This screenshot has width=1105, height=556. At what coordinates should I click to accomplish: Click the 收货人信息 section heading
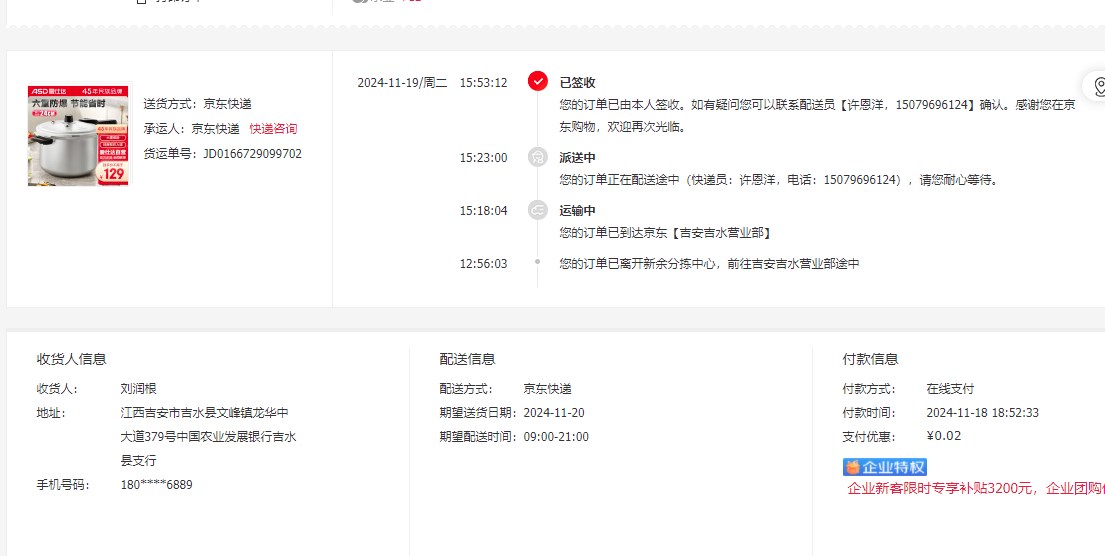click(x=71, y=359)
